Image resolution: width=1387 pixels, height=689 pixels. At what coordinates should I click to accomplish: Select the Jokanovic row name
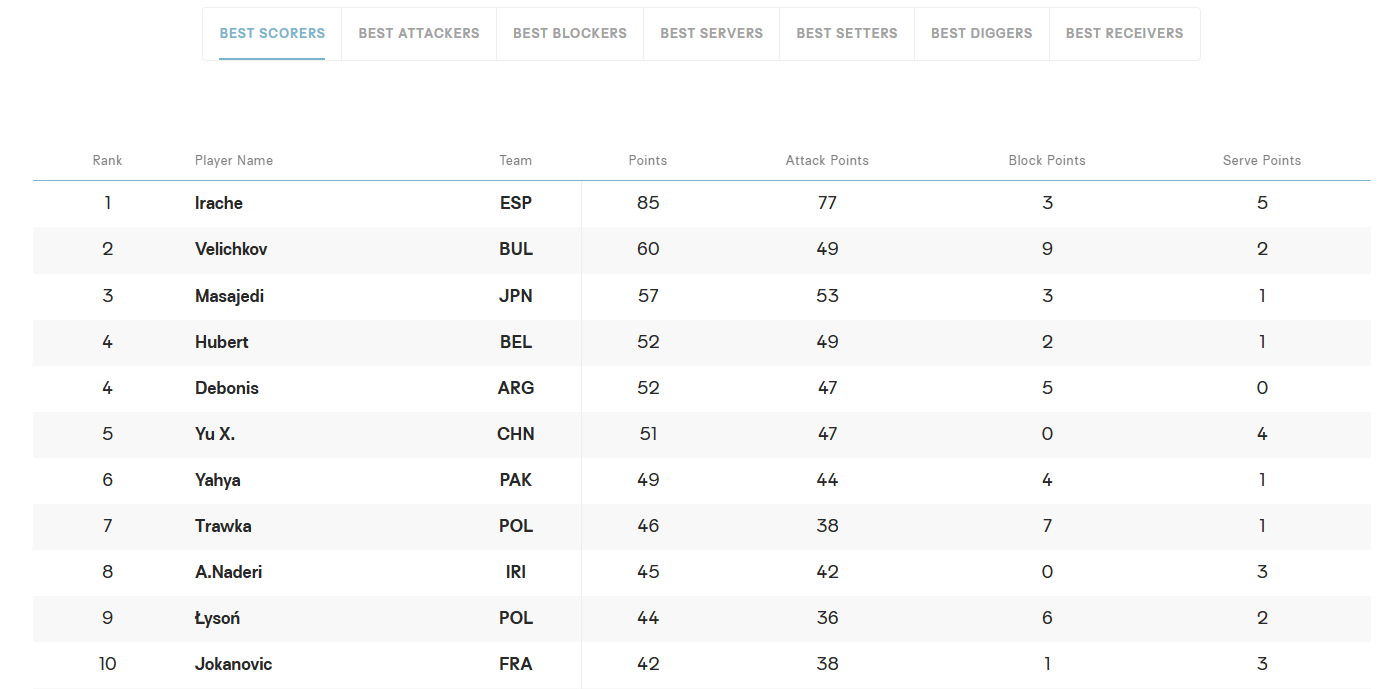(x=233, y=664)
